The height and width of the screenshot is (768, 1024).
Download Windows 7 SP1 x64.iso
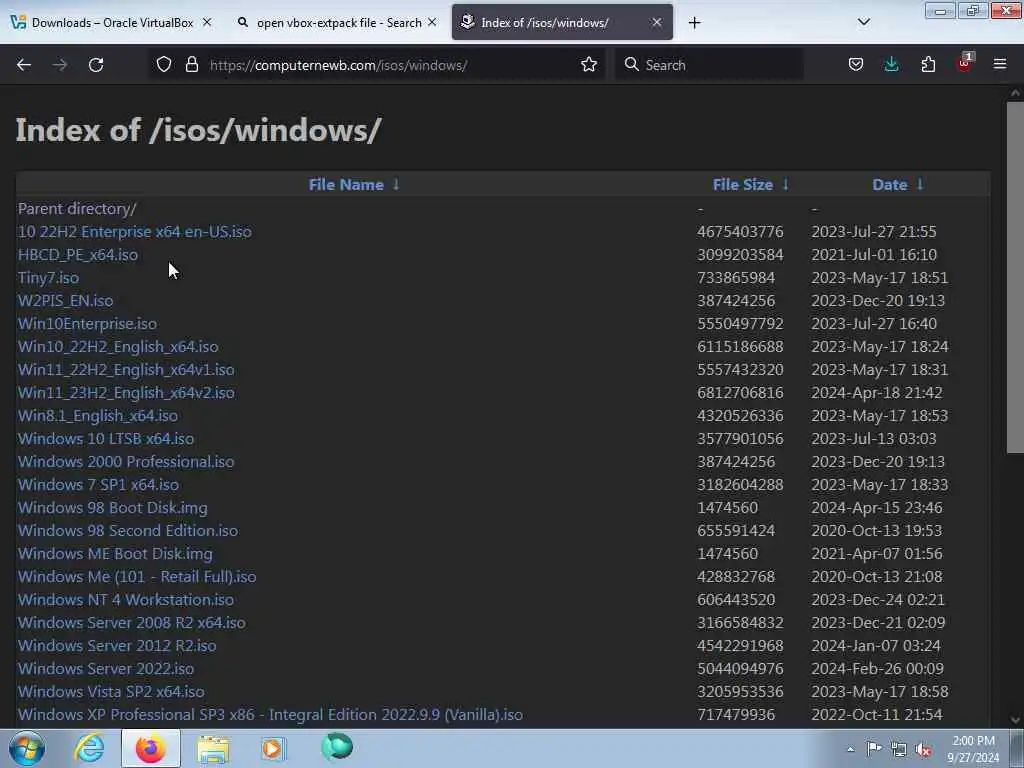pyautogui.click(x=99, y=485)
